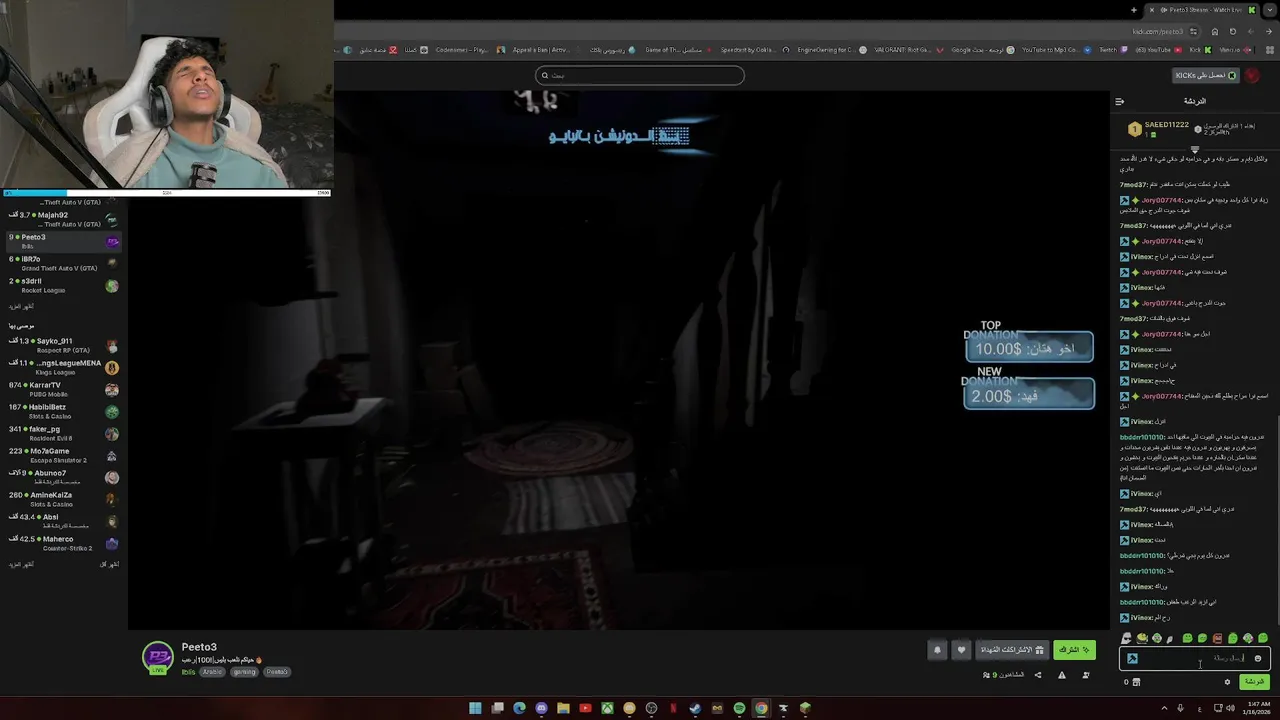Click Absi channel avatar
Screen dimensions: 1280x720
tap(112, 522)
